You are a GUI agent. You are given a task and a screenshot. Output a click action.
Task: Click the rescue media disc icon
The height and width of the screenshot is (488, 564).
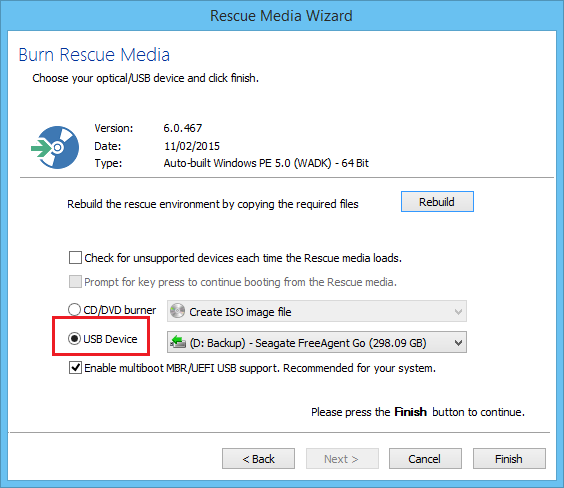pos(55,147)
